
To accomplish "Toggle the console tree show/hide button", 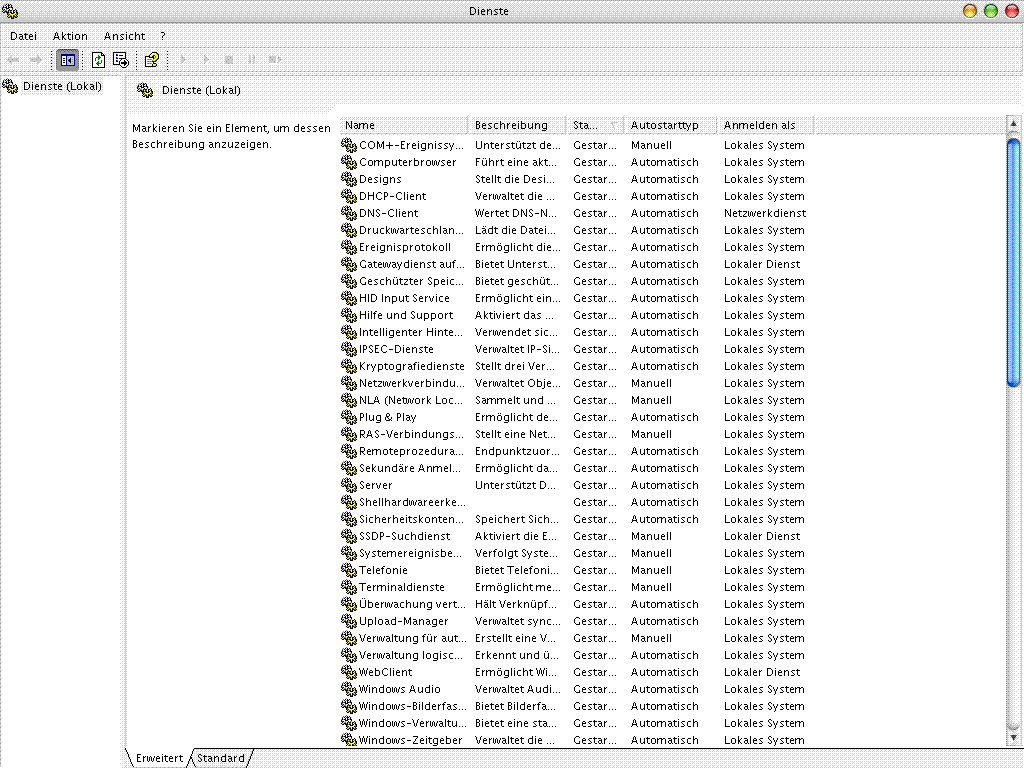I will point(67,60).
